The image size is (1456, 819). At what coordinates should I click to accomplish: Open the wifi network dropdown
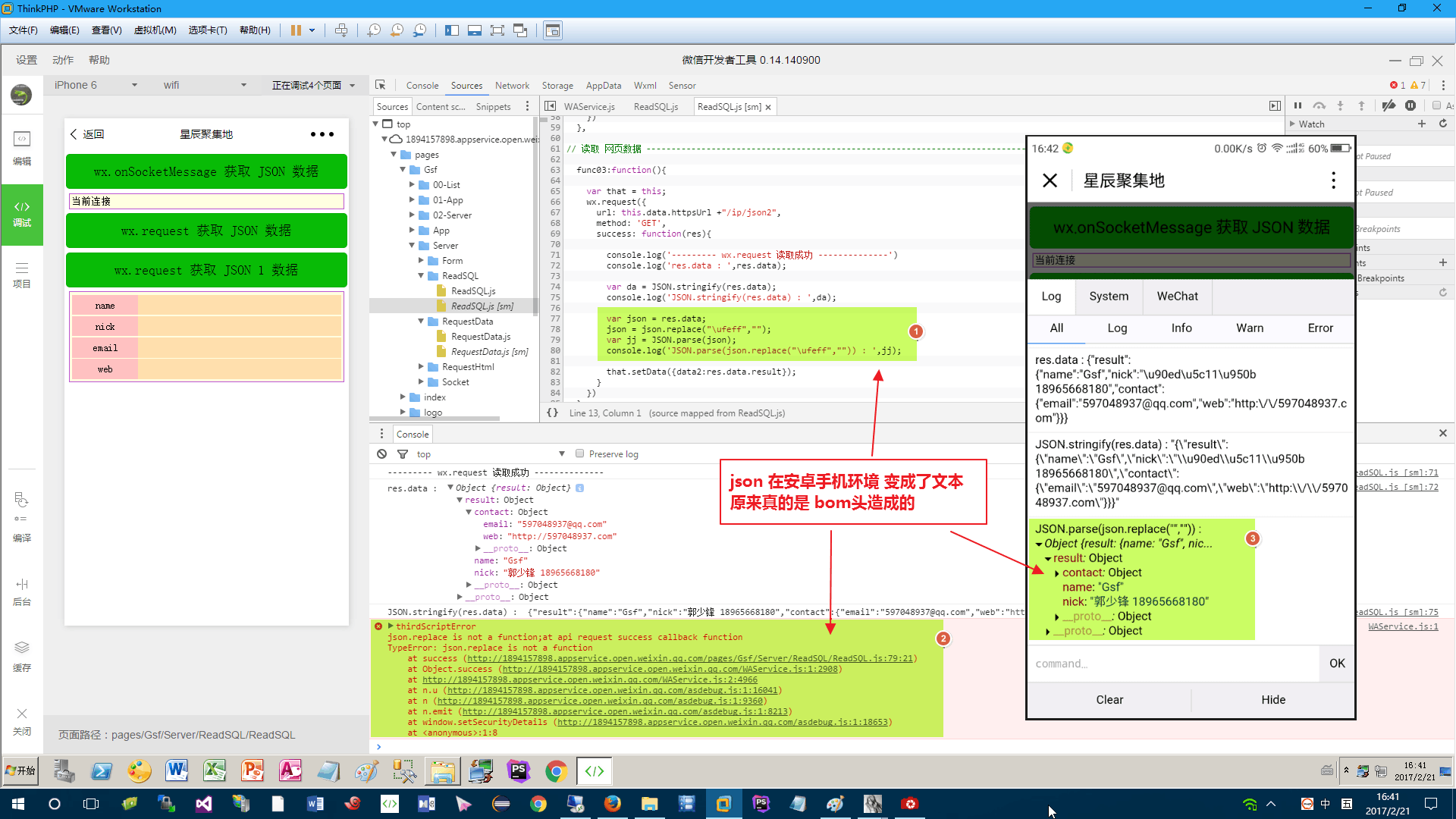click(x=205, y=85)
